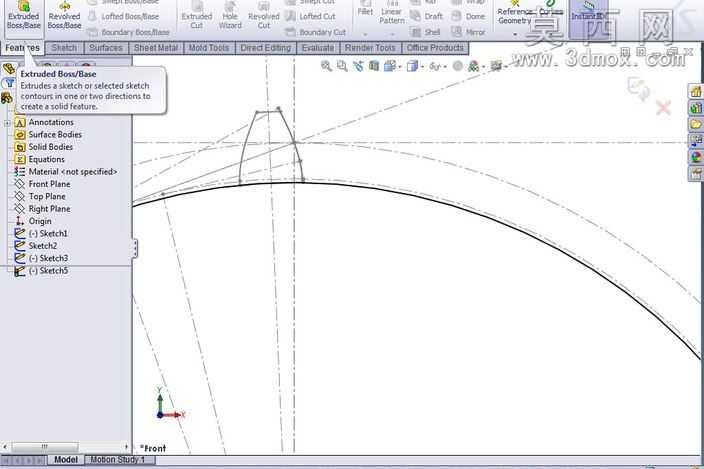This screenshot has height=469, width=704.
Task: Select Surface Bodies in the tree
Action: [55, 135]
